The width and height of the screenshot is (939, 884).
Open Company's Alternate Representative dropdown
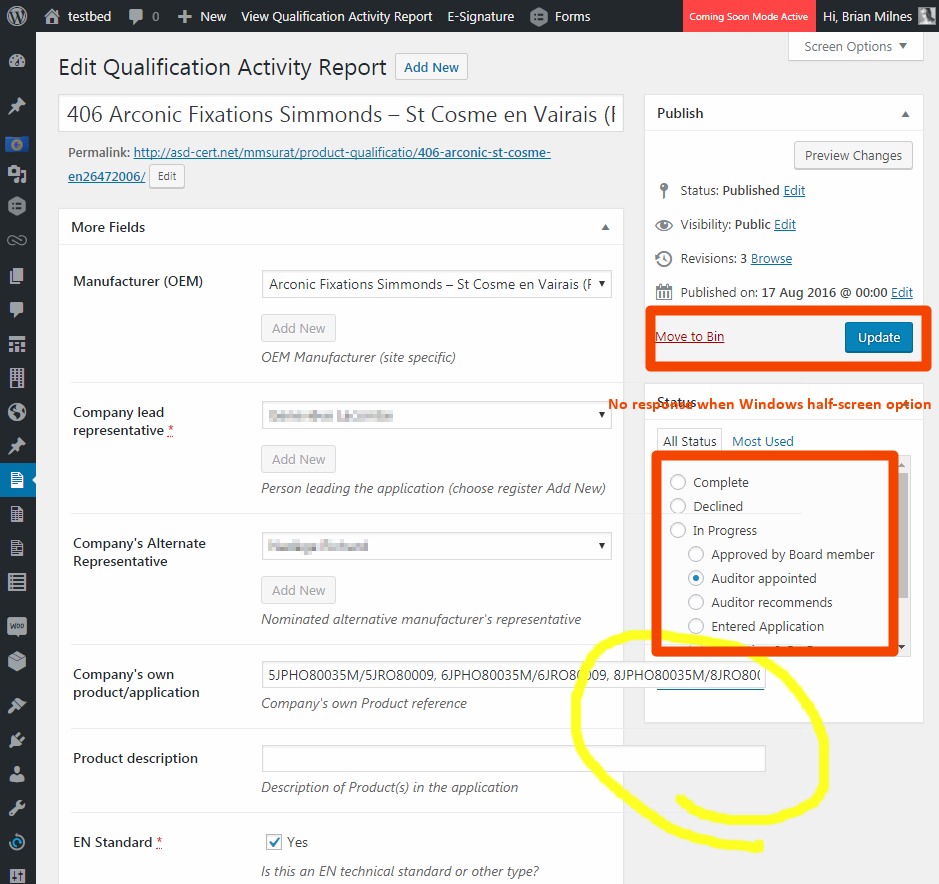click(437, 546)
